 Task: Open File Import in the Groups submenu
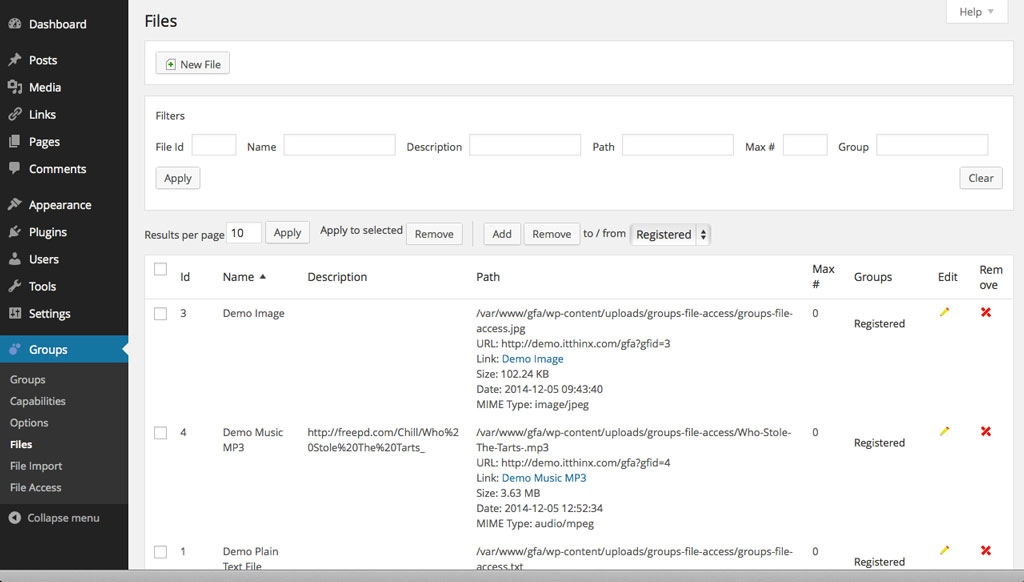(36, 466)
